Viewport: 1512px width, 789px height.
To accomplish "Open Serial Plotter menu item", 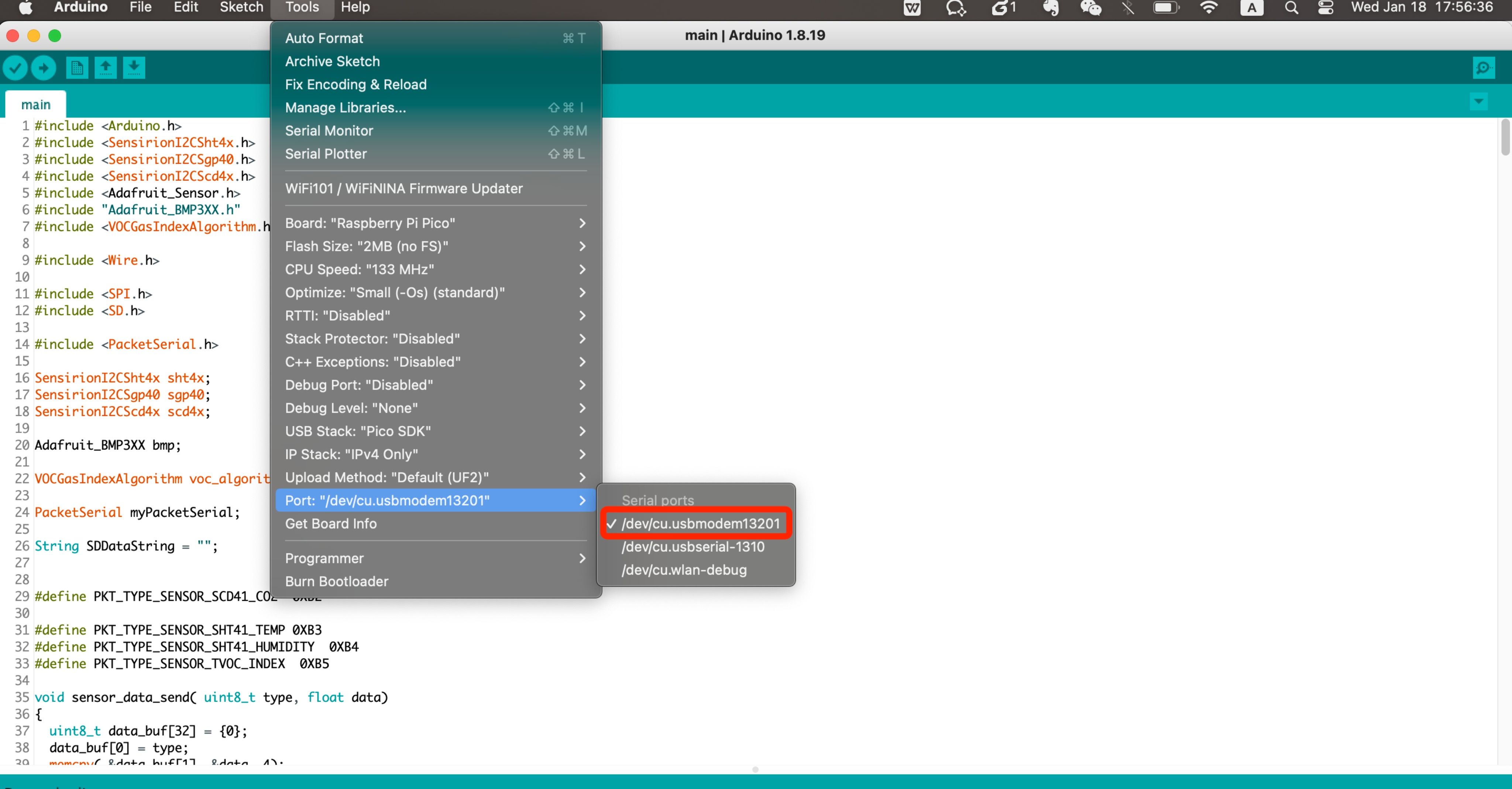I will (436, 154).
